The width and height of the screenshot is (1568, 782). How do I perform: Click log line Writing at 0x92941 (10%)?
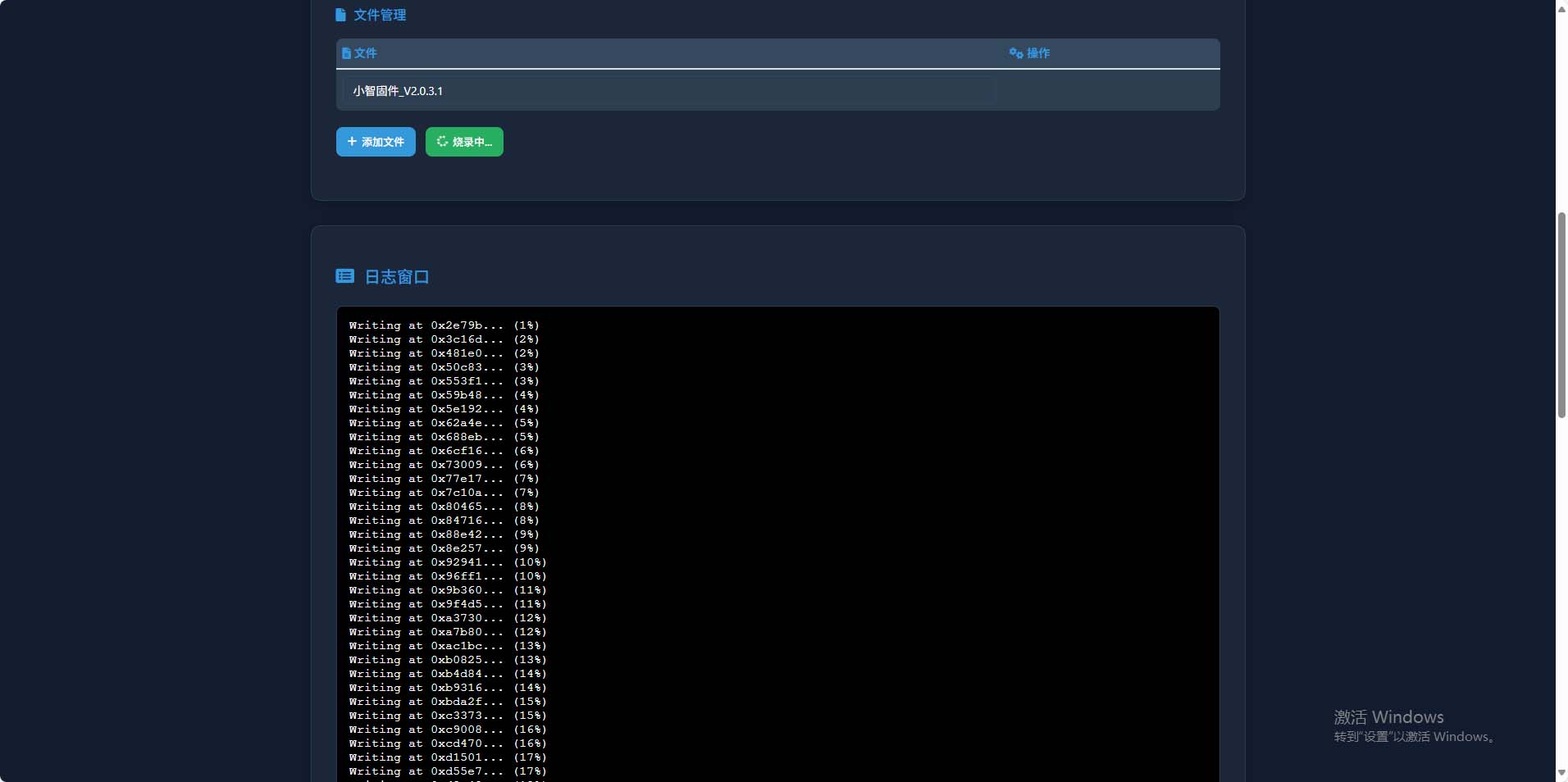click(447, 562)
